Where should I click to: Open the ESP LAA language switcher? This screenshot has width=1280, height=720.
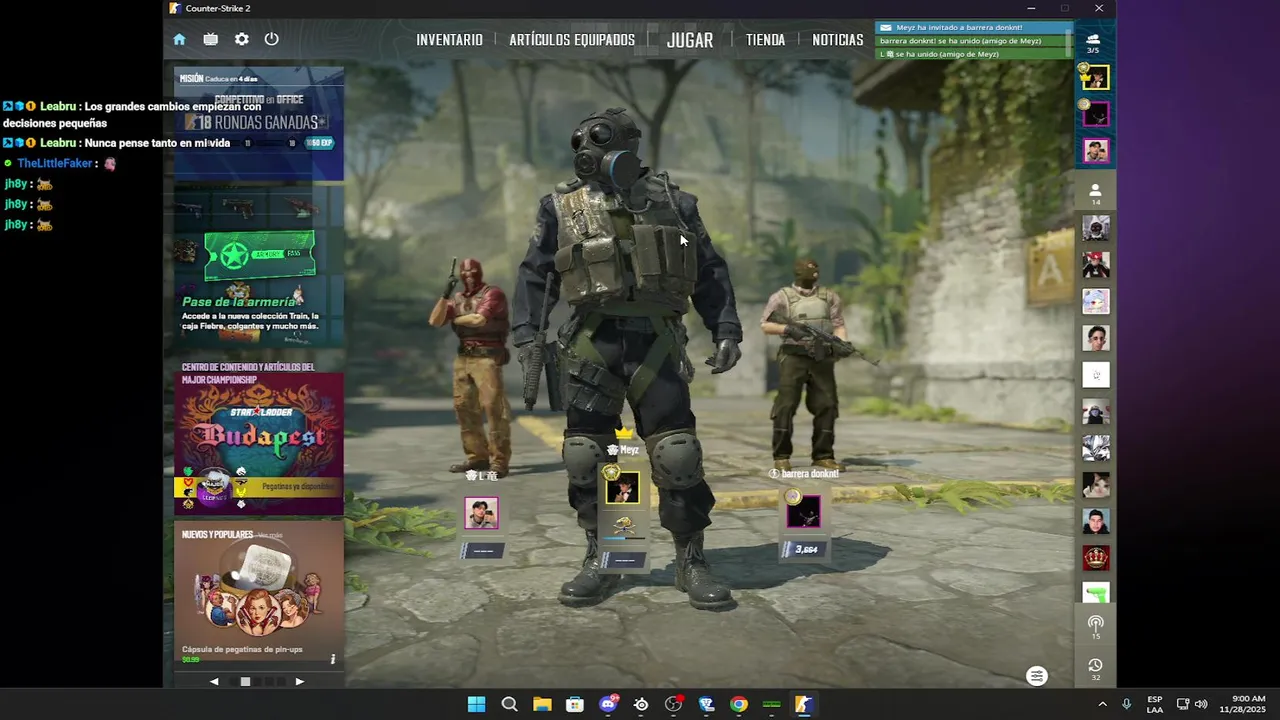point(1155,704)
